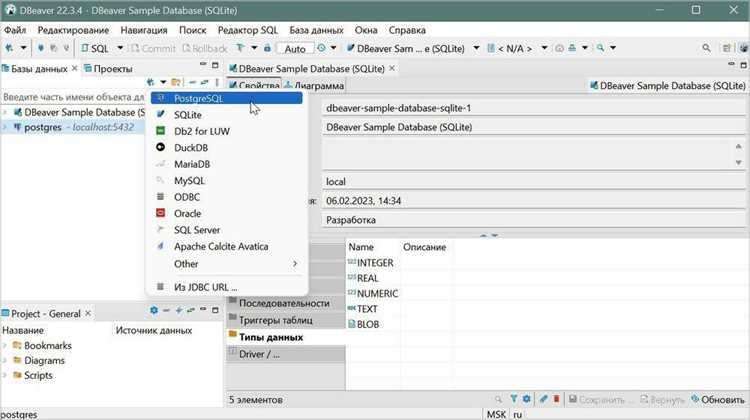Screen dimensions: 750x420
Task: Click the navigator object name filter field
Action: pos(73,97)
